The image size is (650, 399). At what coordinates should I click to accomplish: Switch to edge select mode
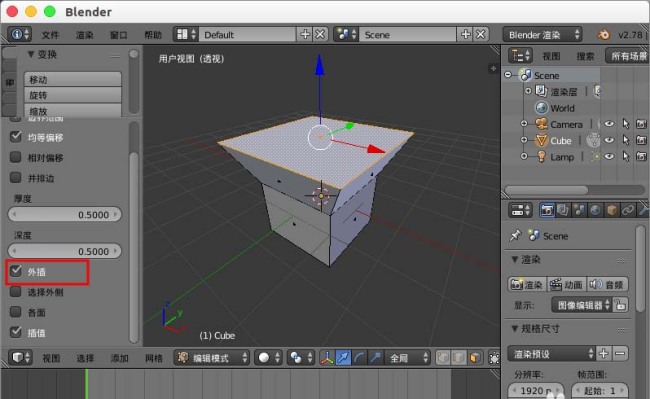458,358
